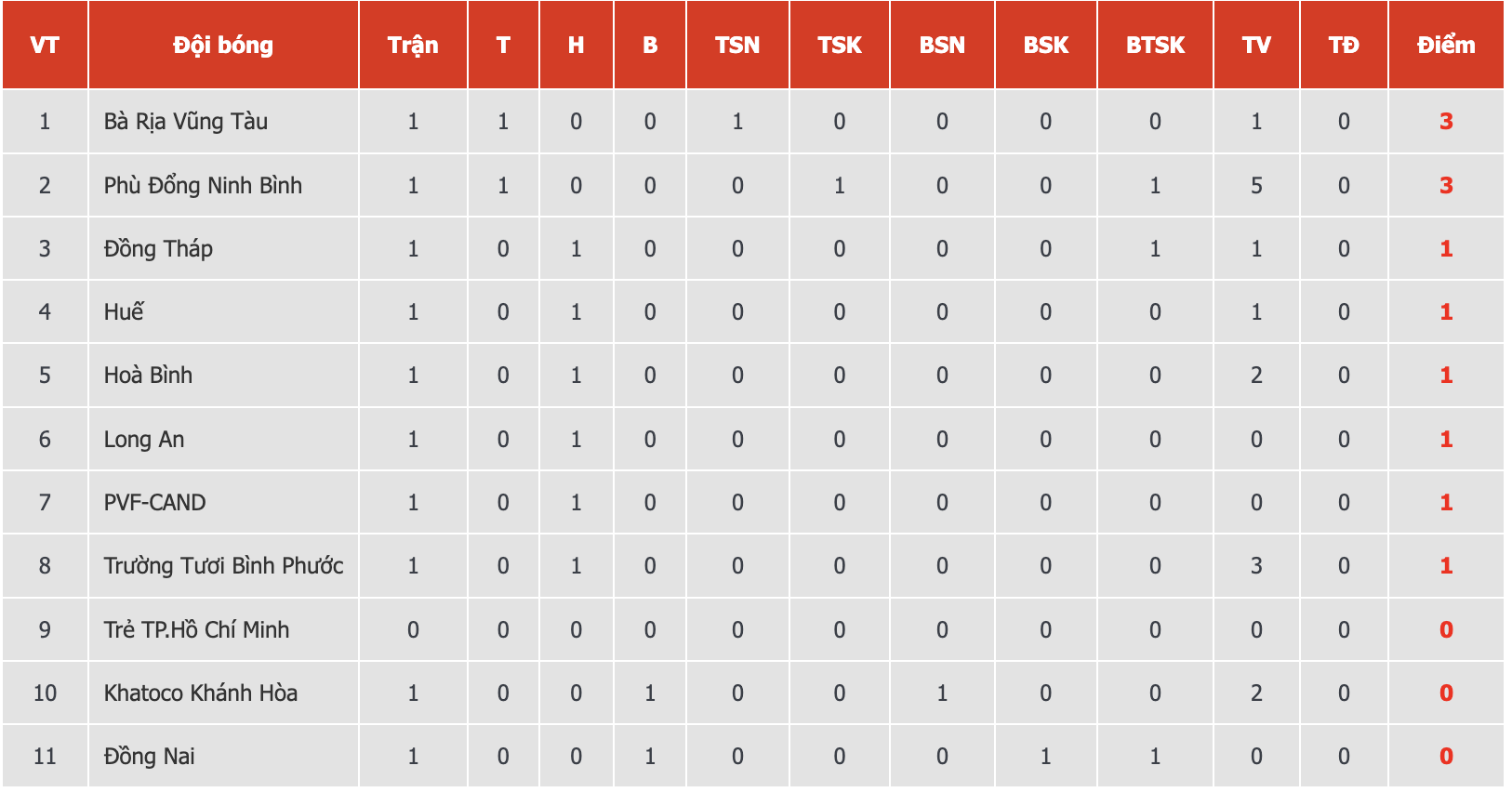This screenshot has width=1512, height=792.
Task: Select the BSK column header
Action: [1046, 45]
